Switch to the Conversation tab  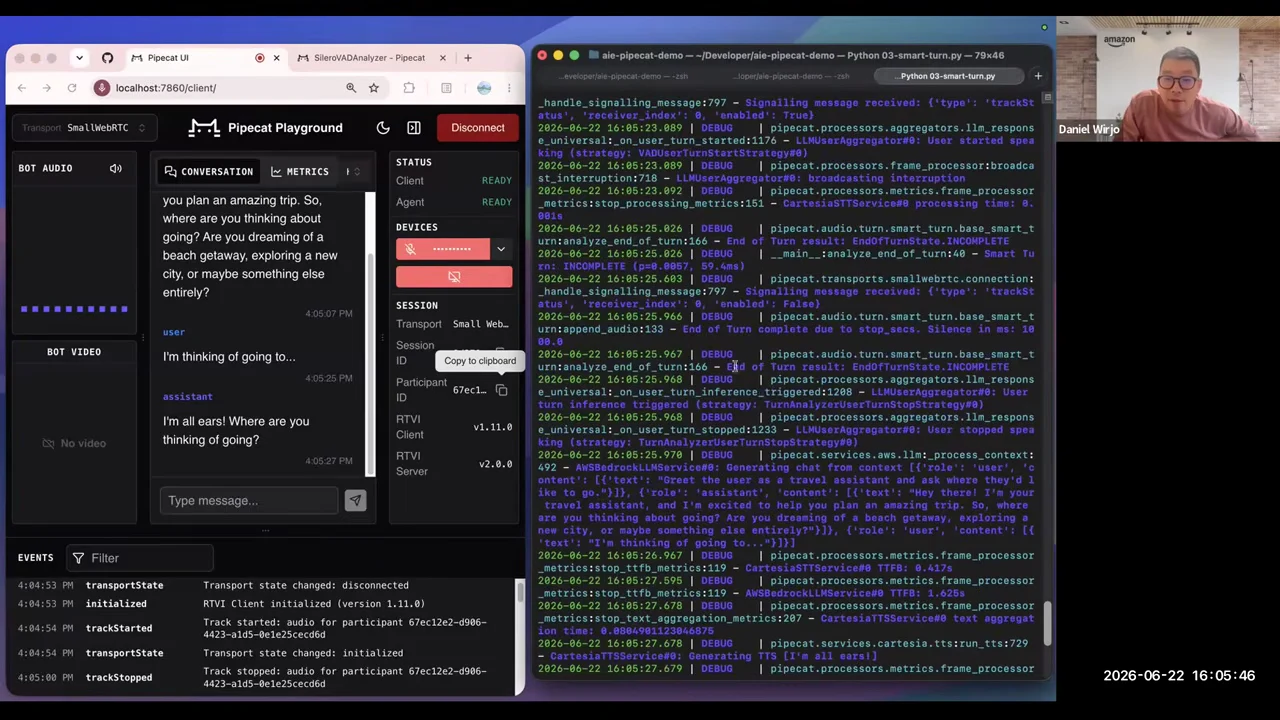pyautogui.click(x=209, y=172)
